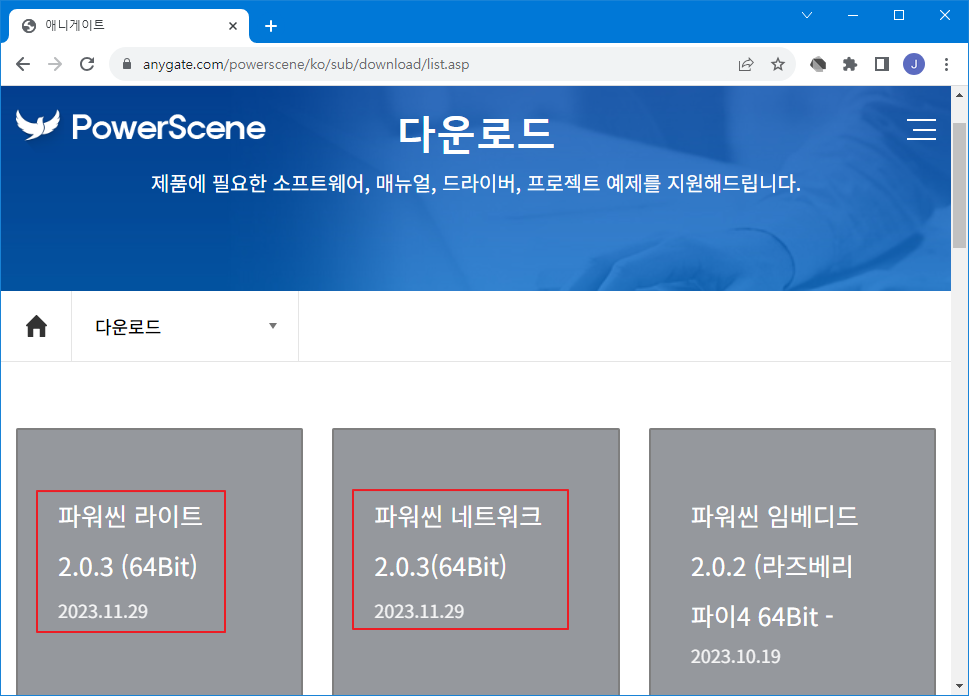
Task: Click the 2023.10.19 date text
Action: pos(735,656)
